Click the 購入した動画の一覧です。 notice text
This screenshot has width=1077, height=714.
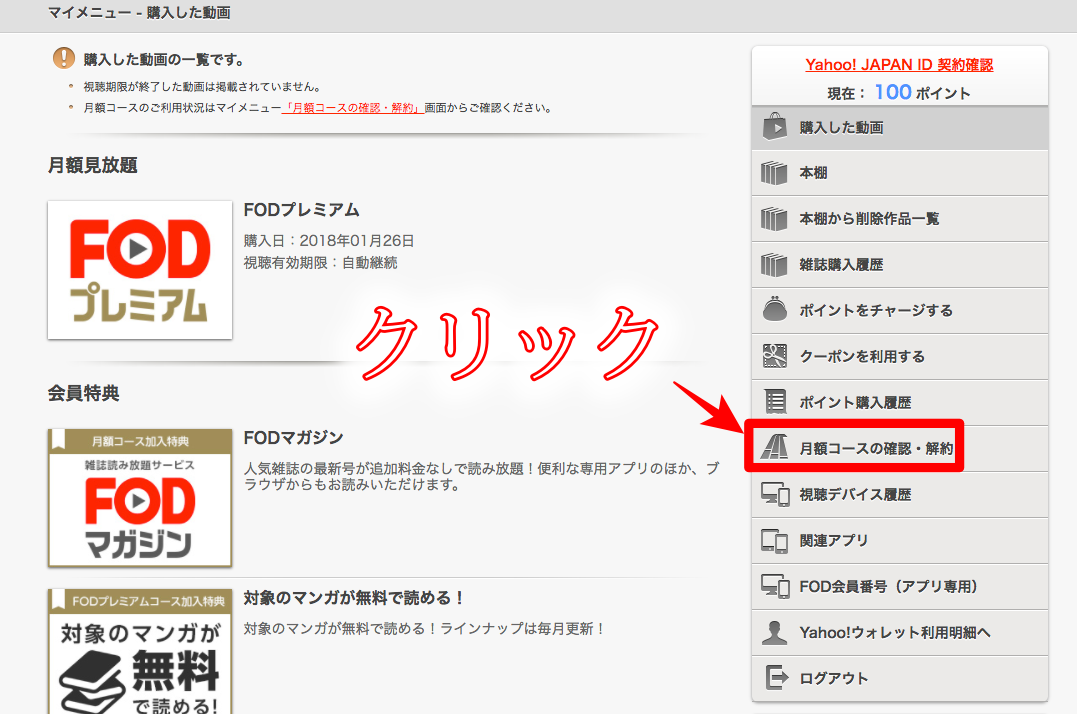(x=165, y=60)
